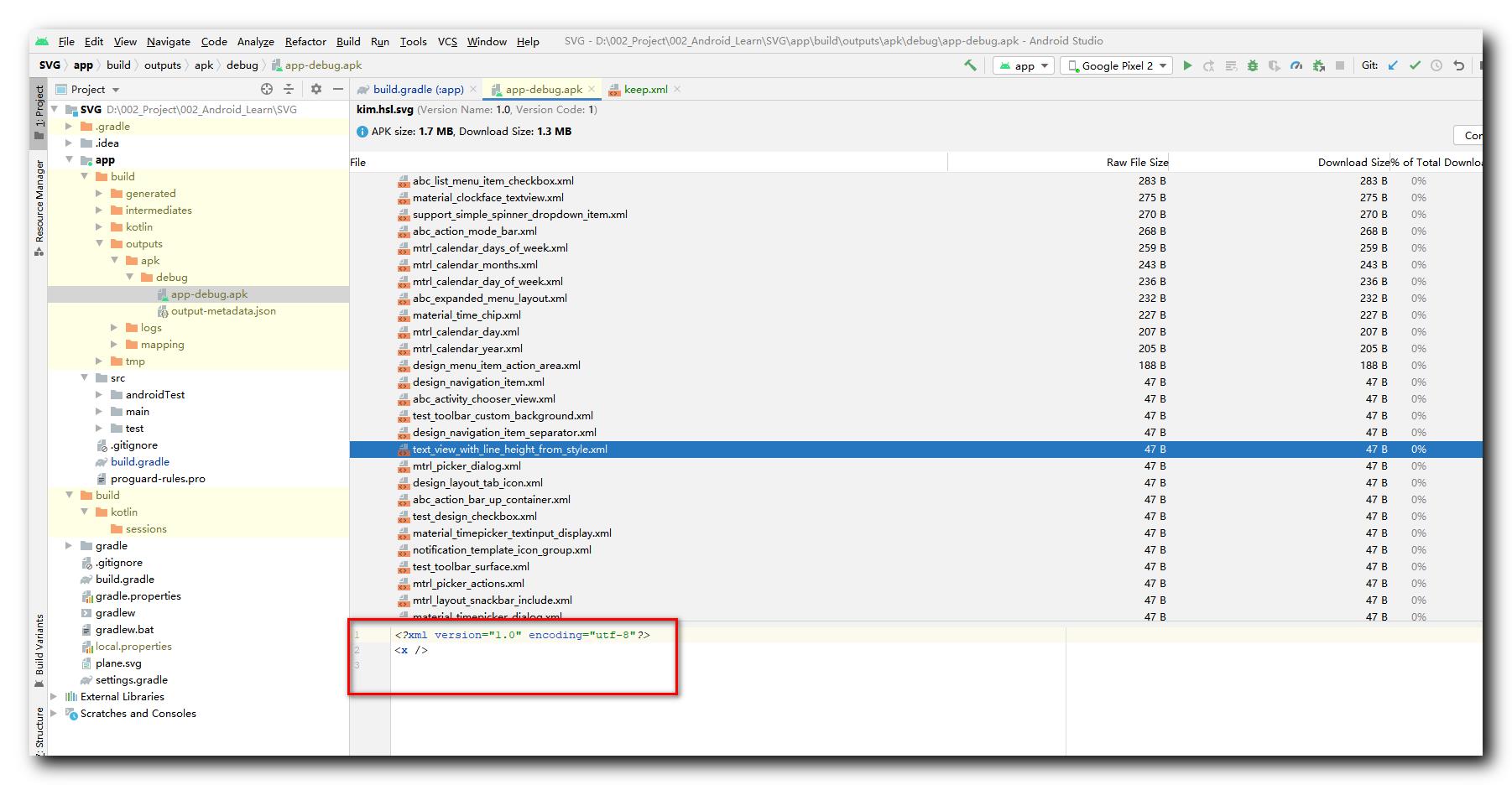Viewport: 1512px width, 785px height.
Task: Close the keep.xml tab
Action: (x=677, y=89)
